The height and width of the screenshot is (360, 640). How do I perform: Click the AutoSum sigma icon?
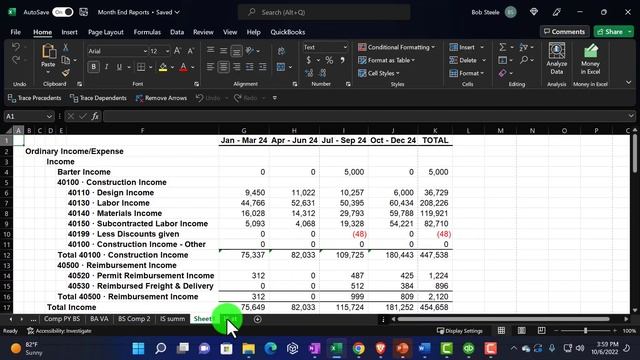(502, 47)
